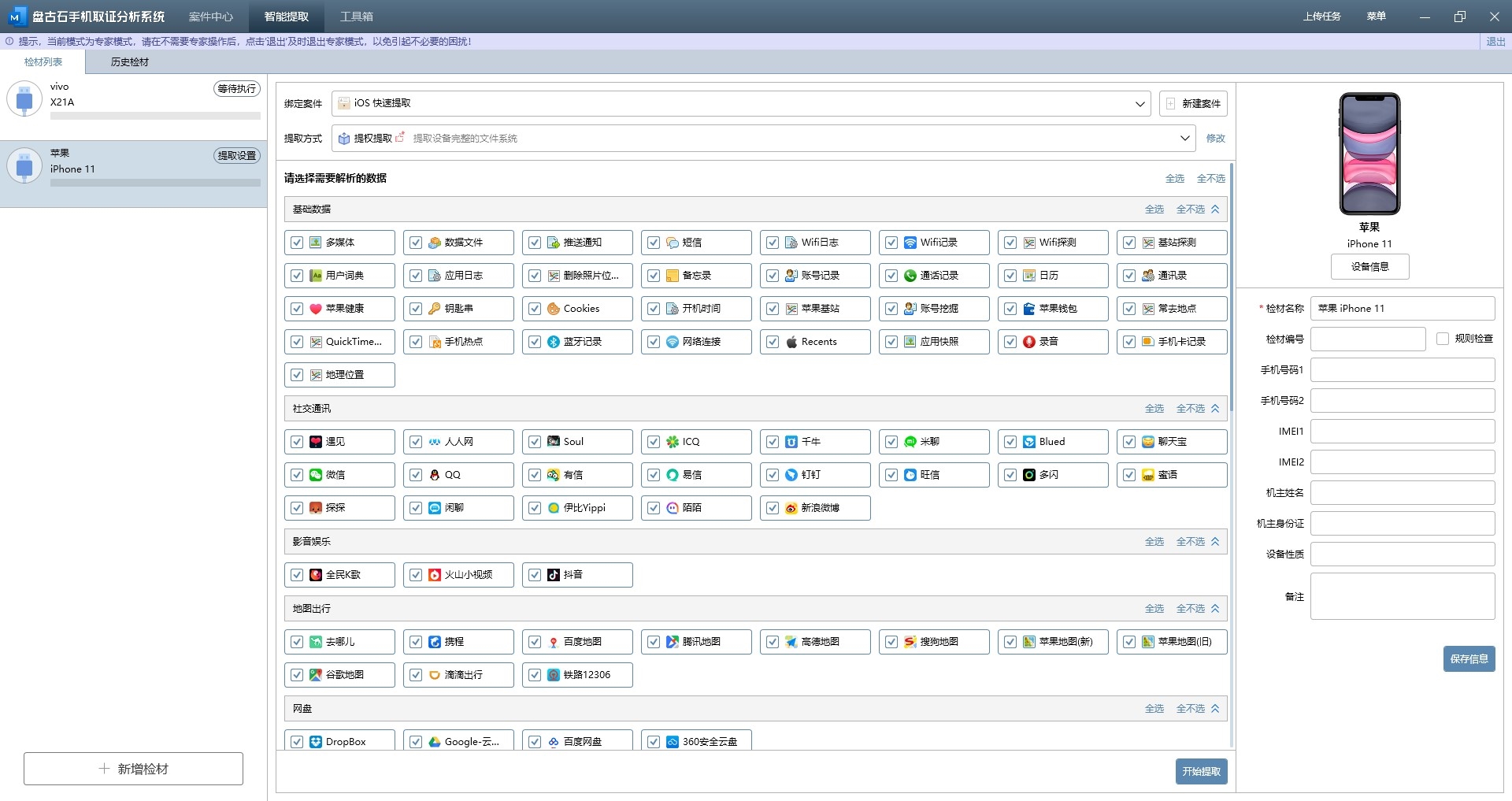
Task: Click the Bluetooth records (蓝牙记录) icon
Action: pos(554,342)
